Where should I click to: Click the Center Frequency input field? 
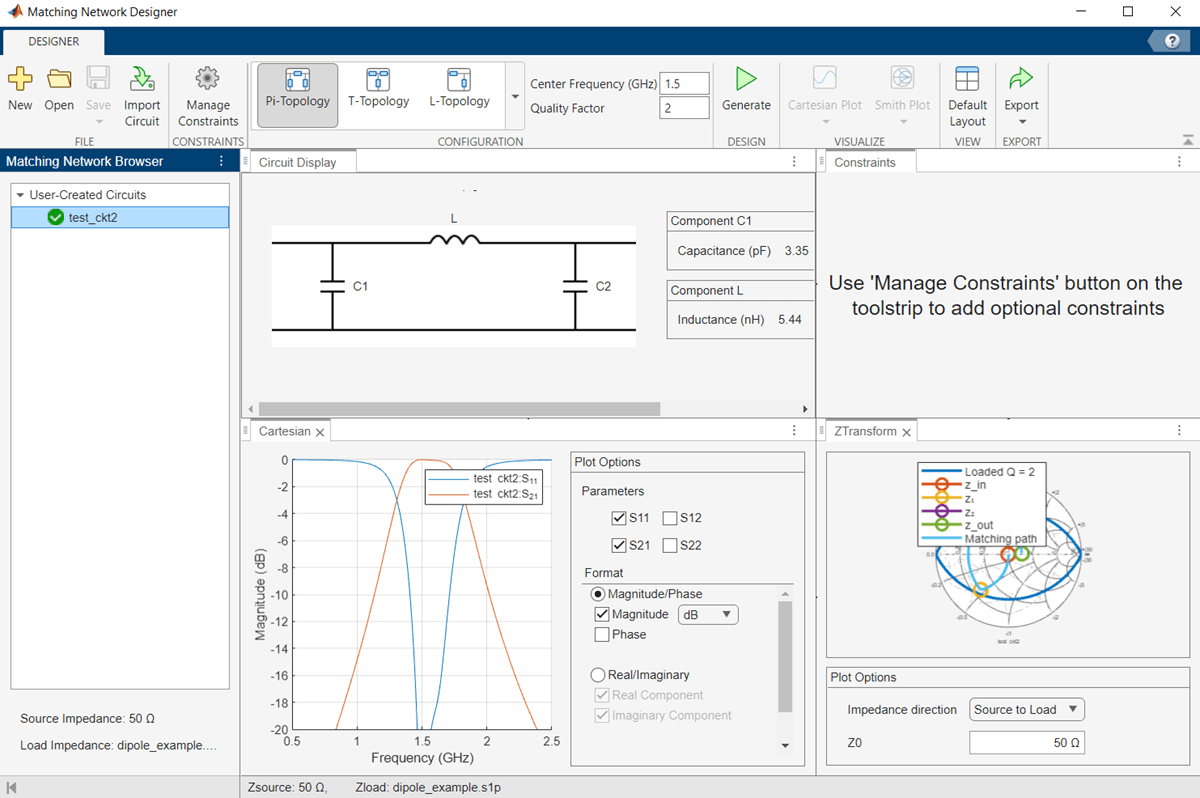[x=684, y=84]
